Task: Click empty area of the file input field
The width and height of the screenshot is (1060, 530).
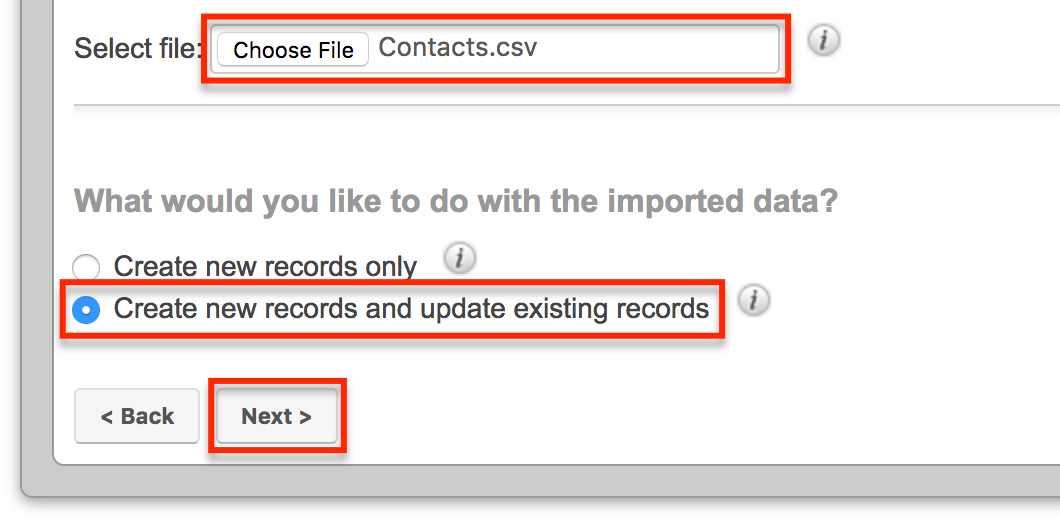Action: (660, 48)
